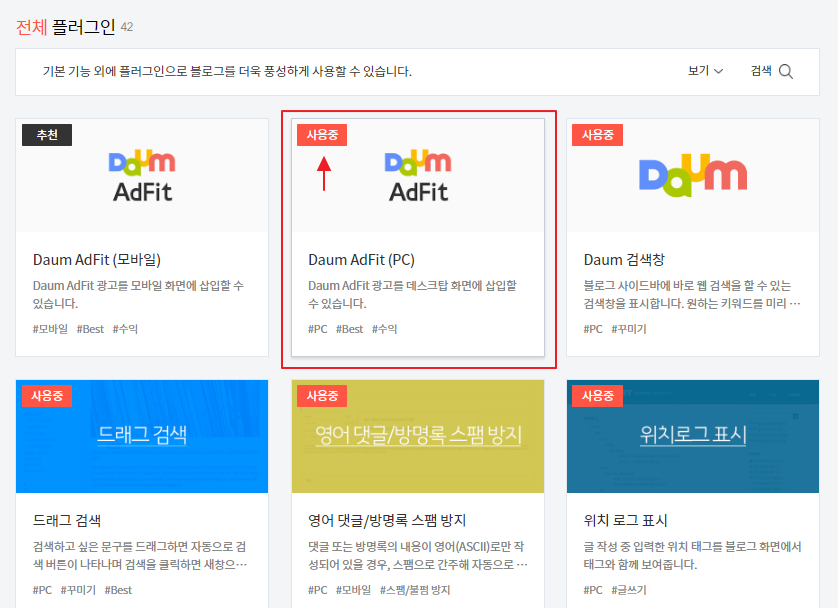Image resolution: width=838 pixels, height=608 pixels.
Task: Click the 영어 댓글/방명록 스팸 방지 banner link
Action: click(418, 435)
